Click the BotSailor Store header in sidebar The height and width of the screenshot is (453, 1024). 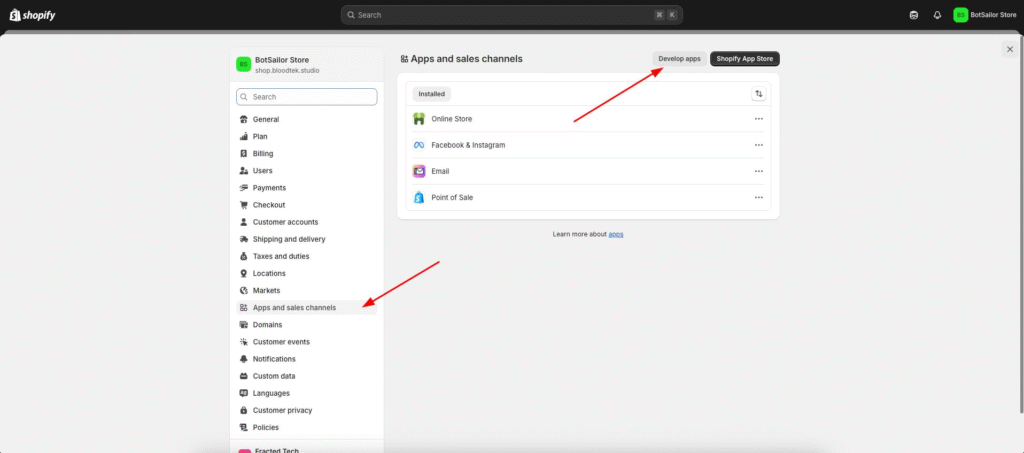coord(306,64)
